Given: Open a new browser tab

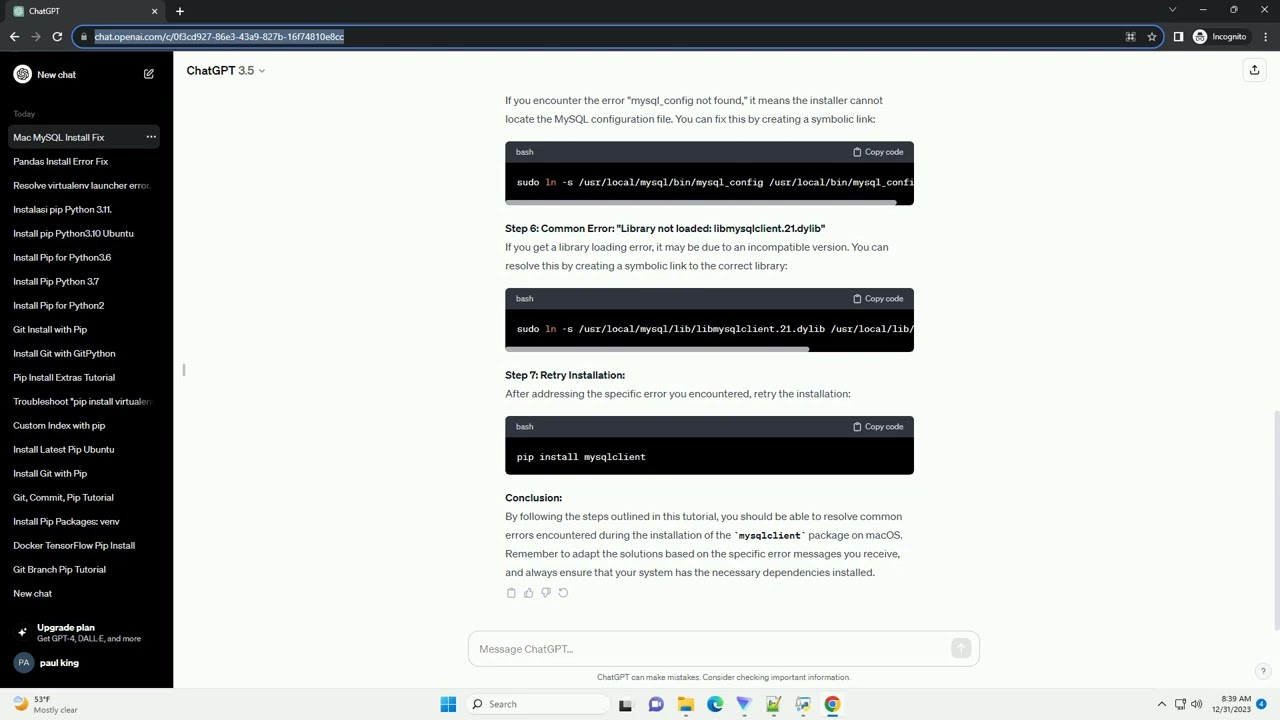Looking at the screenshot, I should tap(180, 11).
